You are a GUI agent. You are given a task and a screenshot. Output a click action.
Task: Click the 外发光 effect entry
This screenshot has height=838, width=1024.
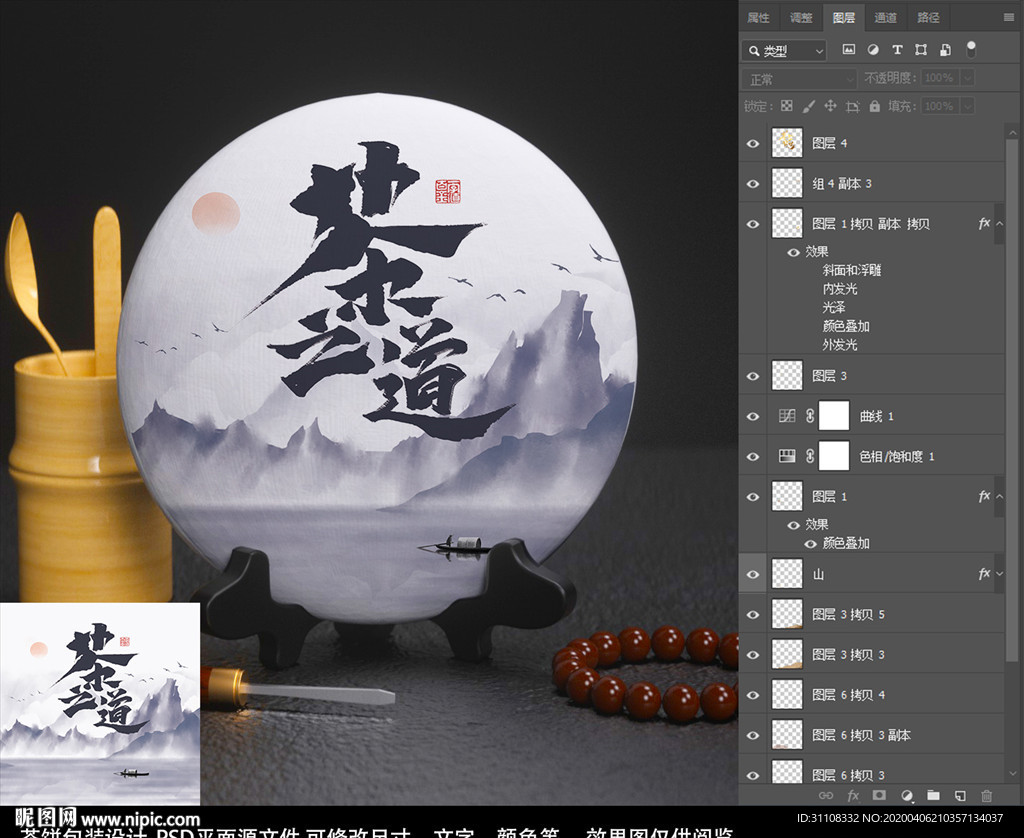(840, 345)
